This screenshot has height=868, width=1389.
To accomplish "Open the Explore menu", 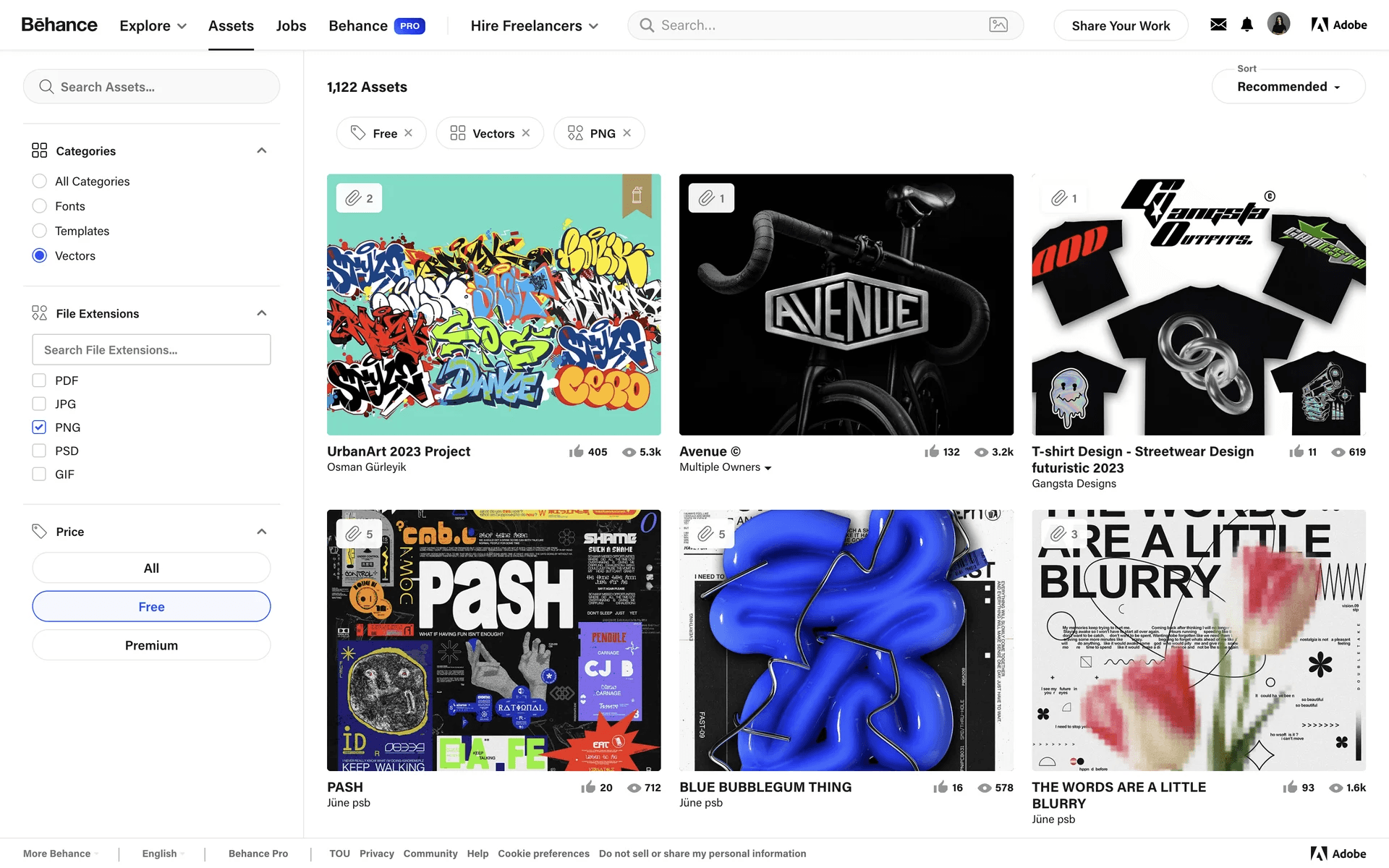I will 153,26.
